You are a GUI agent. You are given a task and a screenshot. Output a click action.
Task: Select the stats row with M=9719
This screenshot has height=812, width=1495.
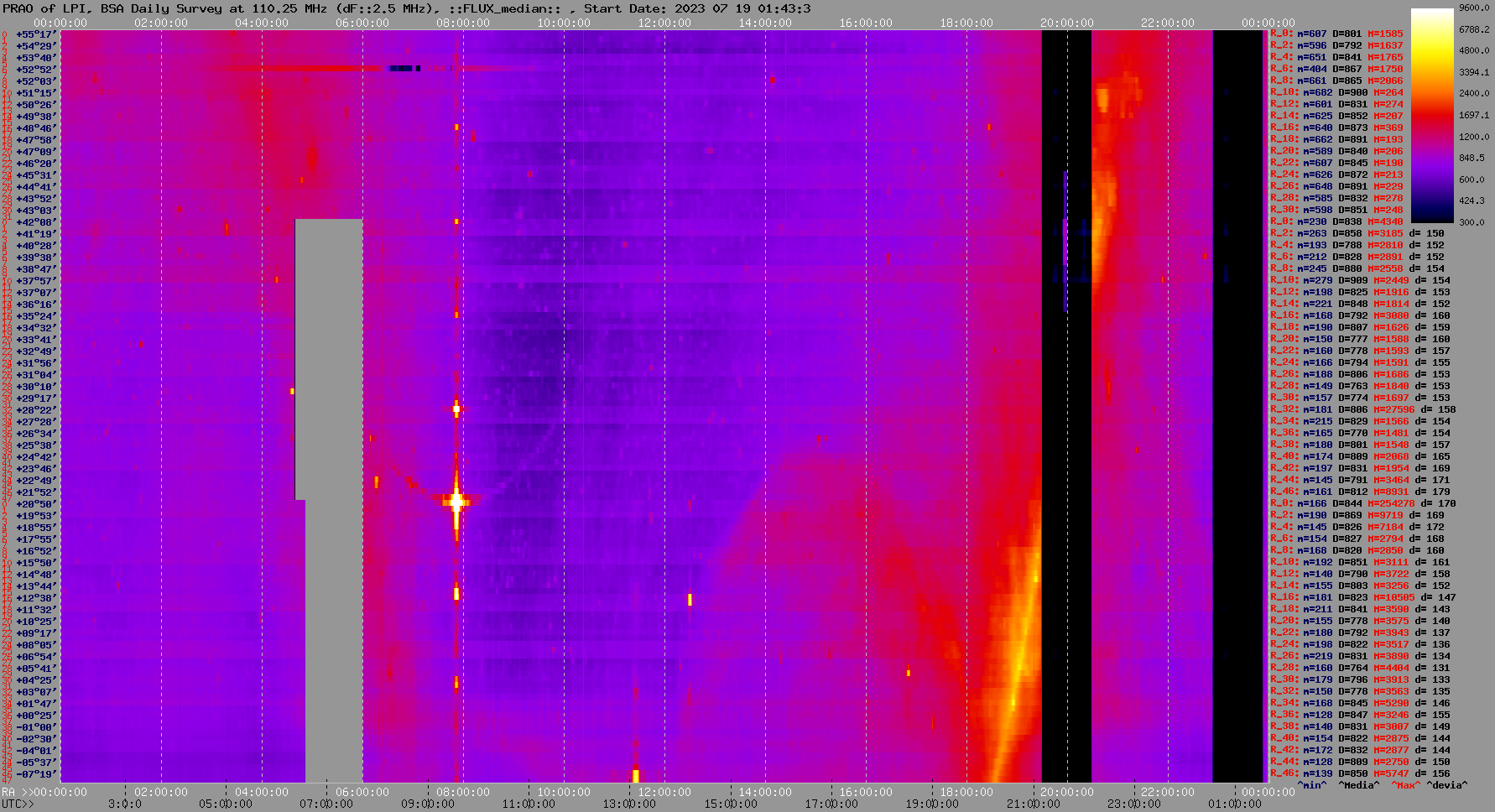pyautogui.click(x=1357, y=515)
